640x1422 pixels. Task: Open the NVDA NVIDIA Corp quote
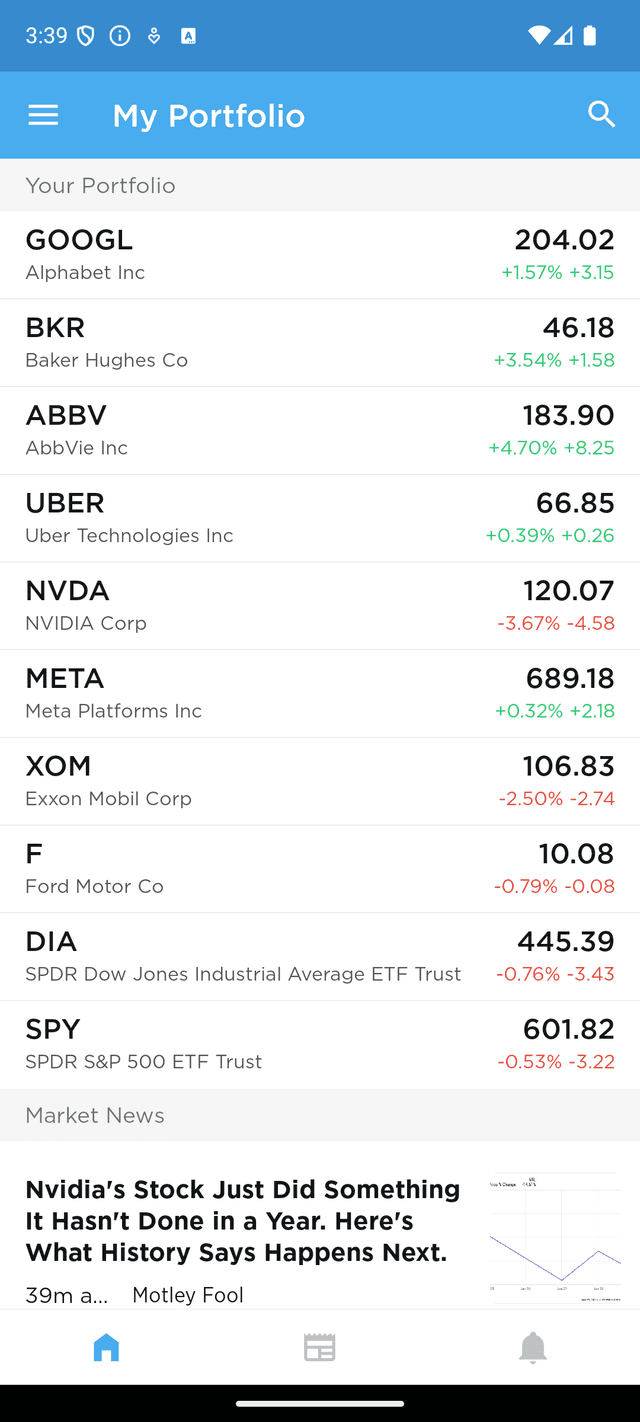pos(320,605)
